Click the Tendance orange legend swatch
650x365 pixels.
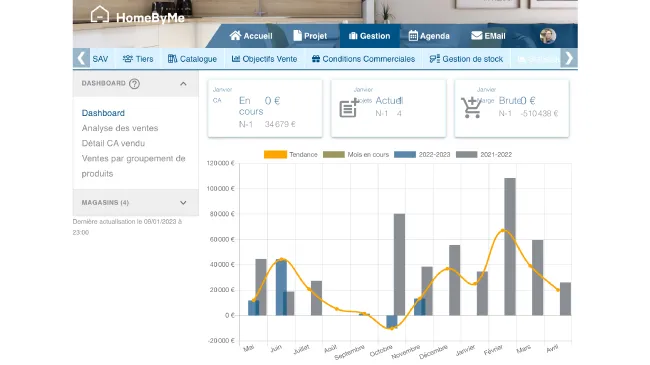click(x=275, y=154)
